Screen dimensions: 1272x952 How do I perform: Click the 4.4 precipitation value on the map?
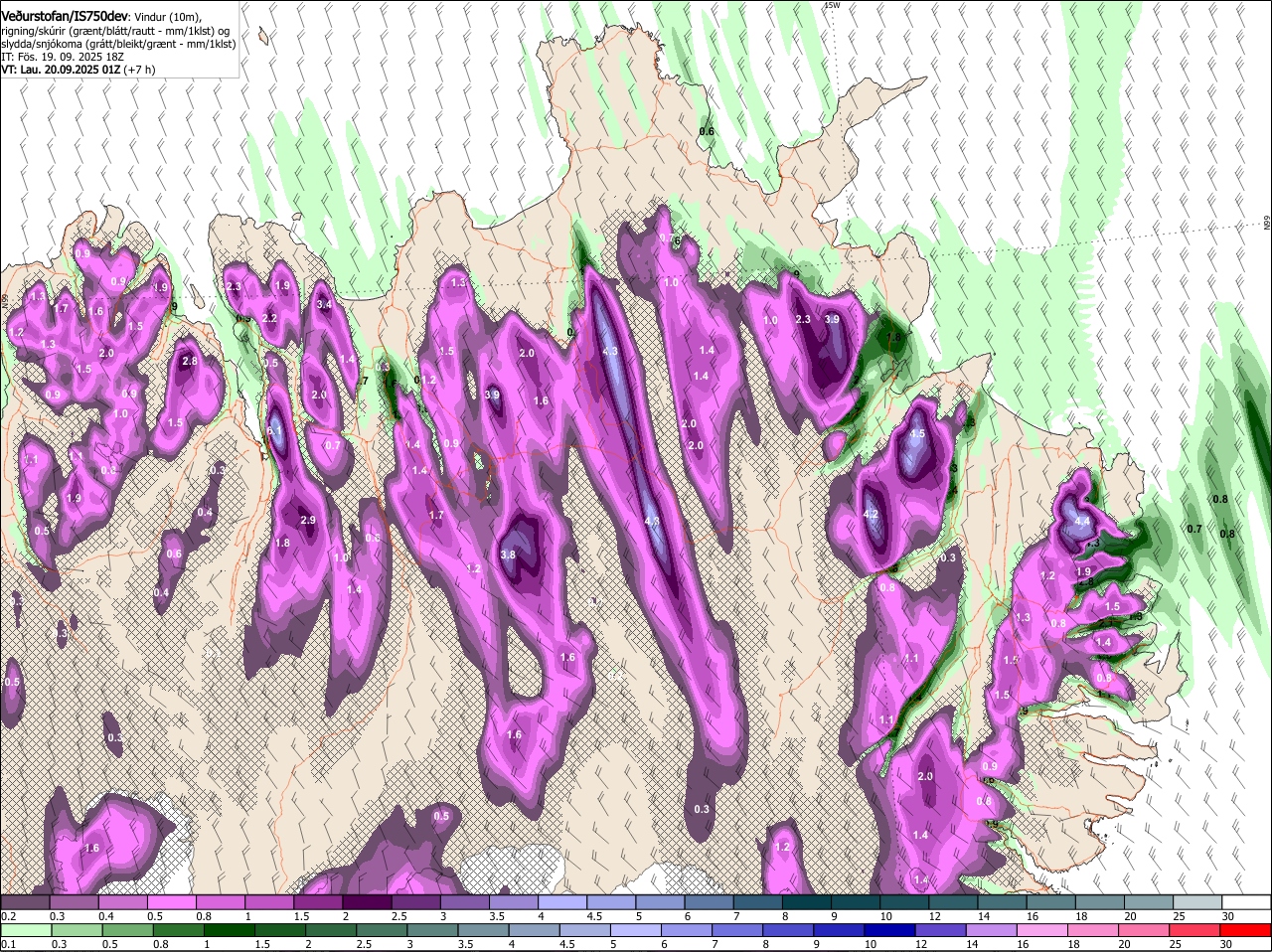click(x=1082, y=521)
